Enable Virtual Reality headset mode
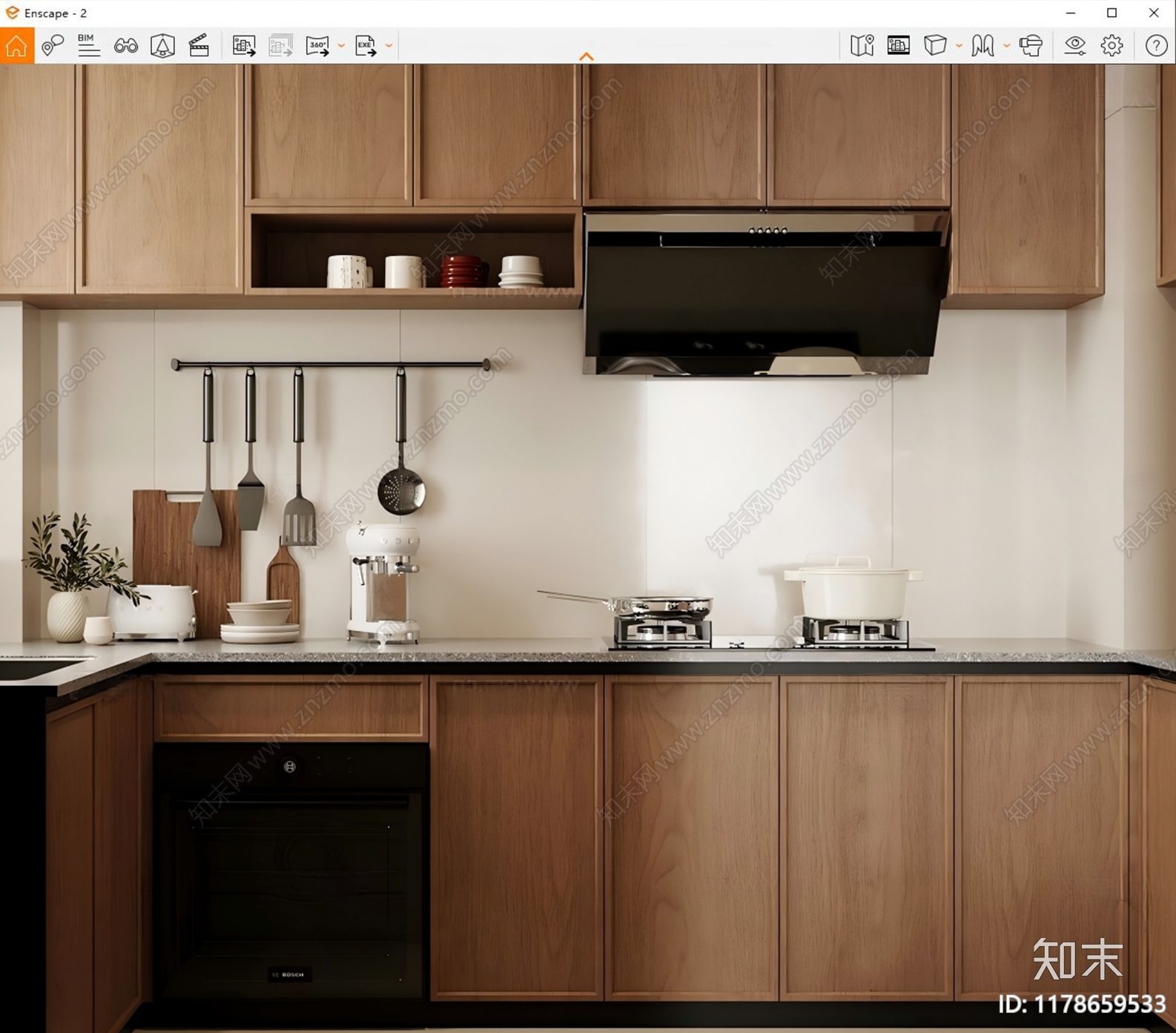The height and width of the screenshot is (1033, 1176). [1031, 45]
